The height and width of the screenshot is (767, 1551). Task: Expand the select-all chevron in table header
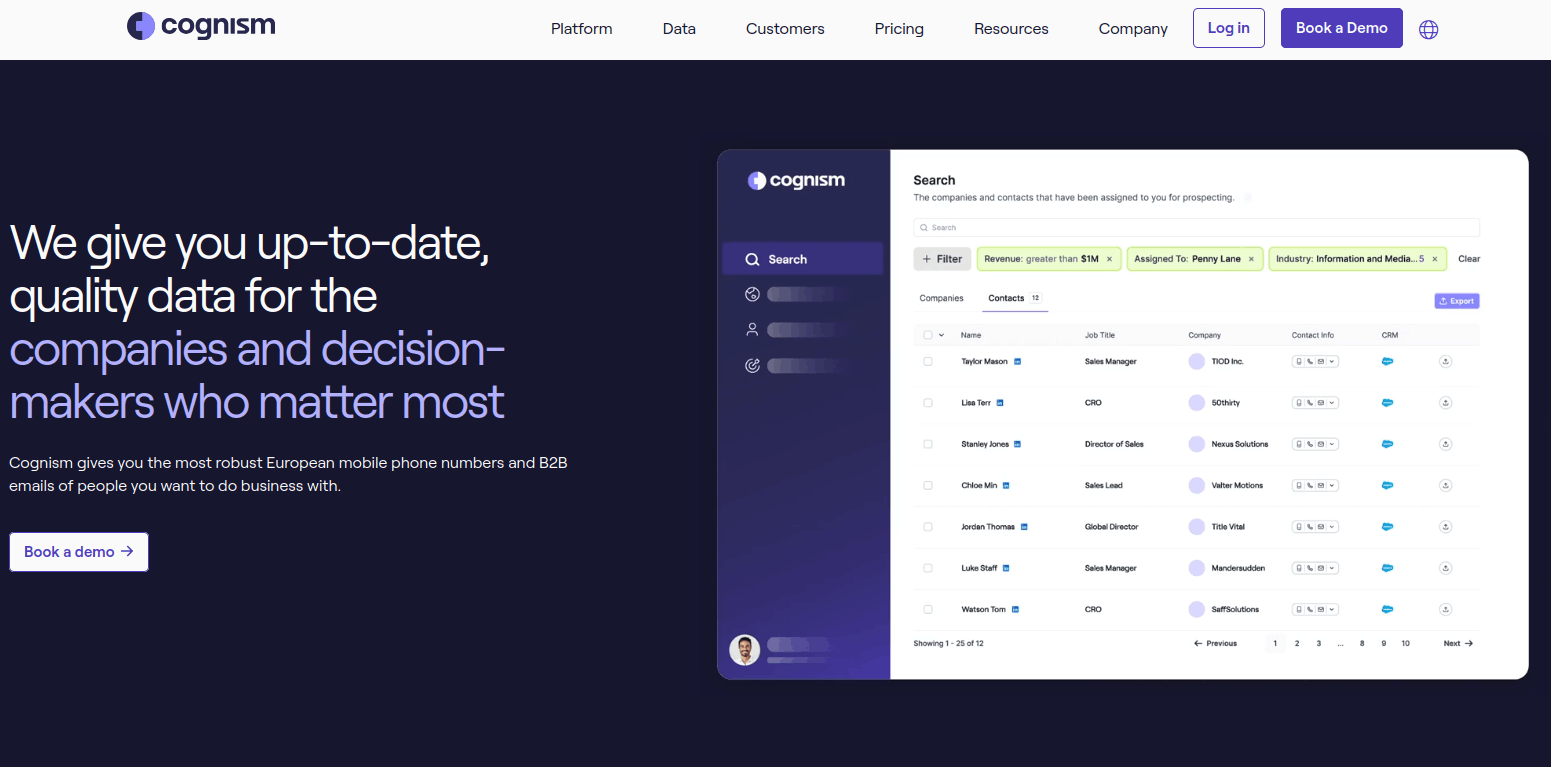941,335
